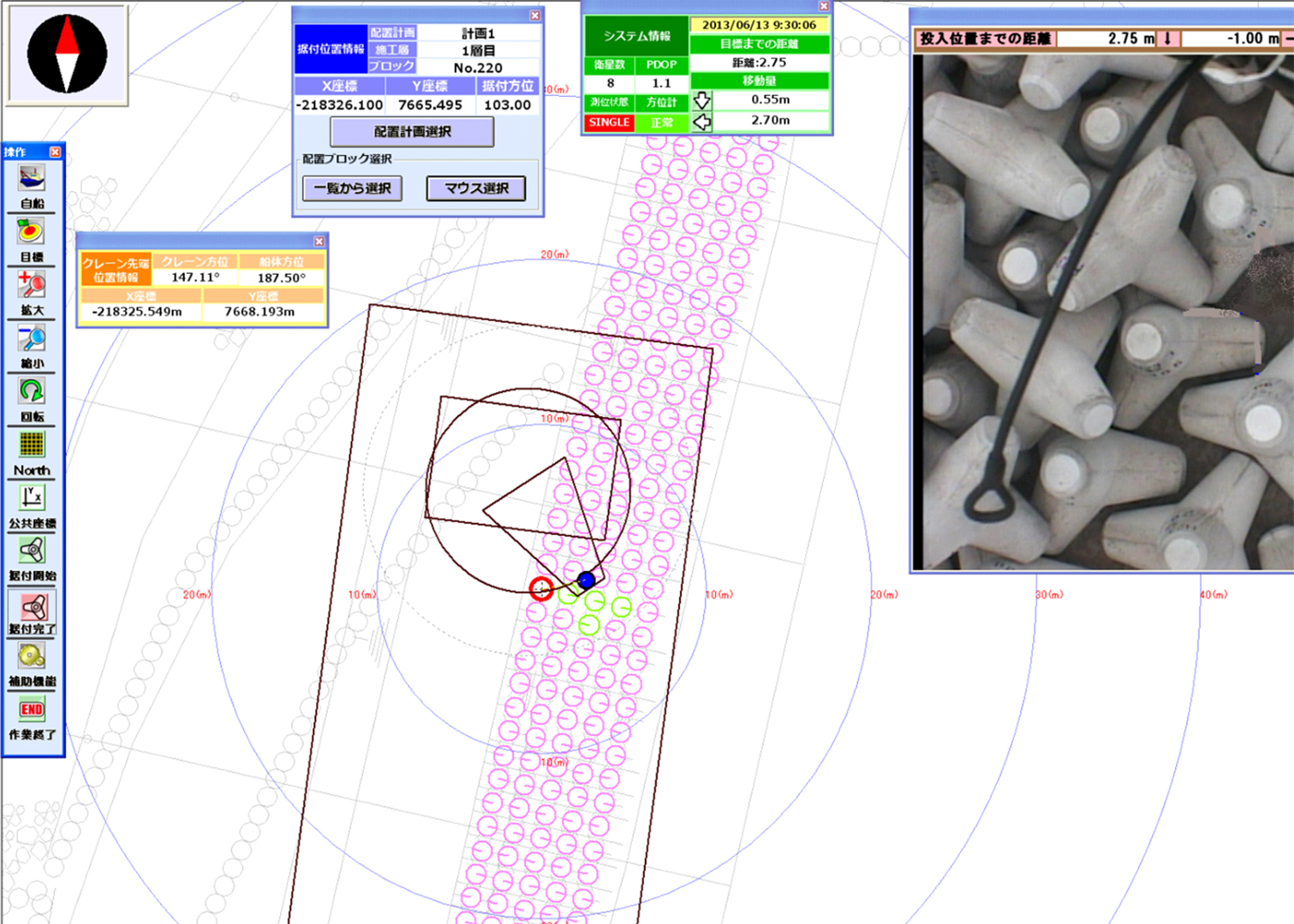Click the 一覧から選択 button
The height and width of the screenshot is (924, 1294).
[352, 188]
